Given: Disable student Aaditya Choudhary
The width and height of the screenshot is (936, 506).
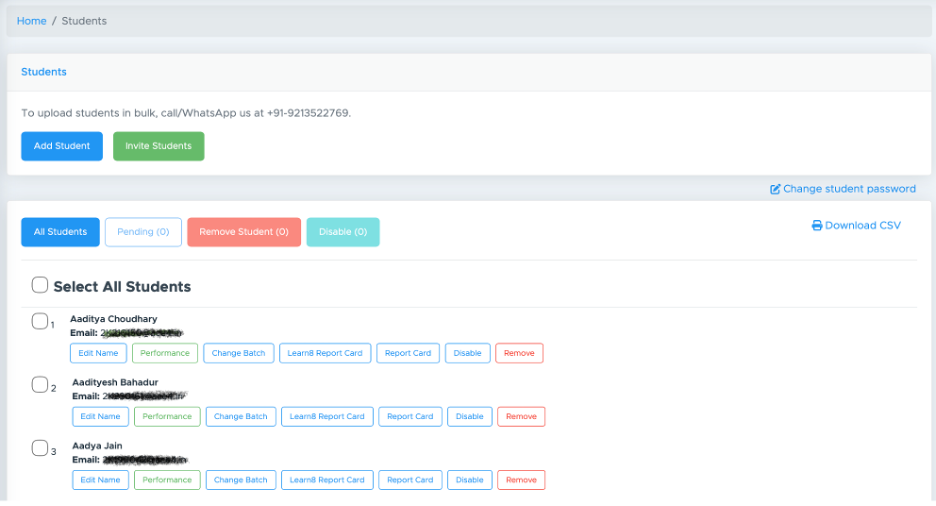Looking at the screenshot, I should [468, 353].
